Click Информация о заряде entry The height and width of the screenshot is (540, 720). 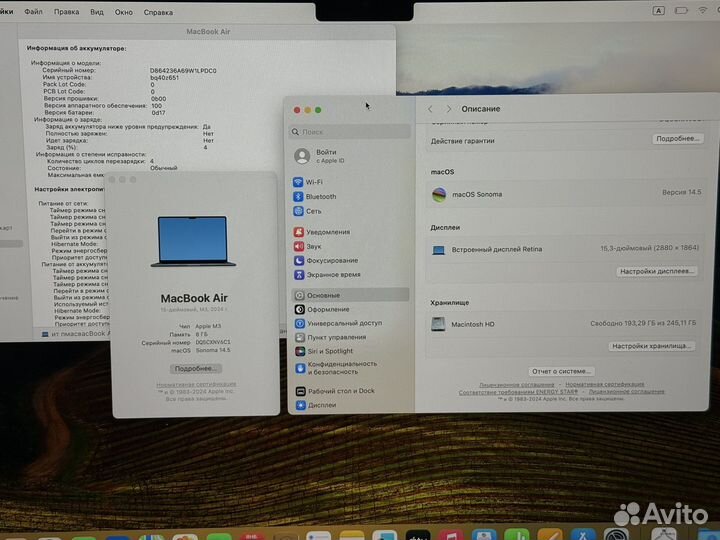68,119
